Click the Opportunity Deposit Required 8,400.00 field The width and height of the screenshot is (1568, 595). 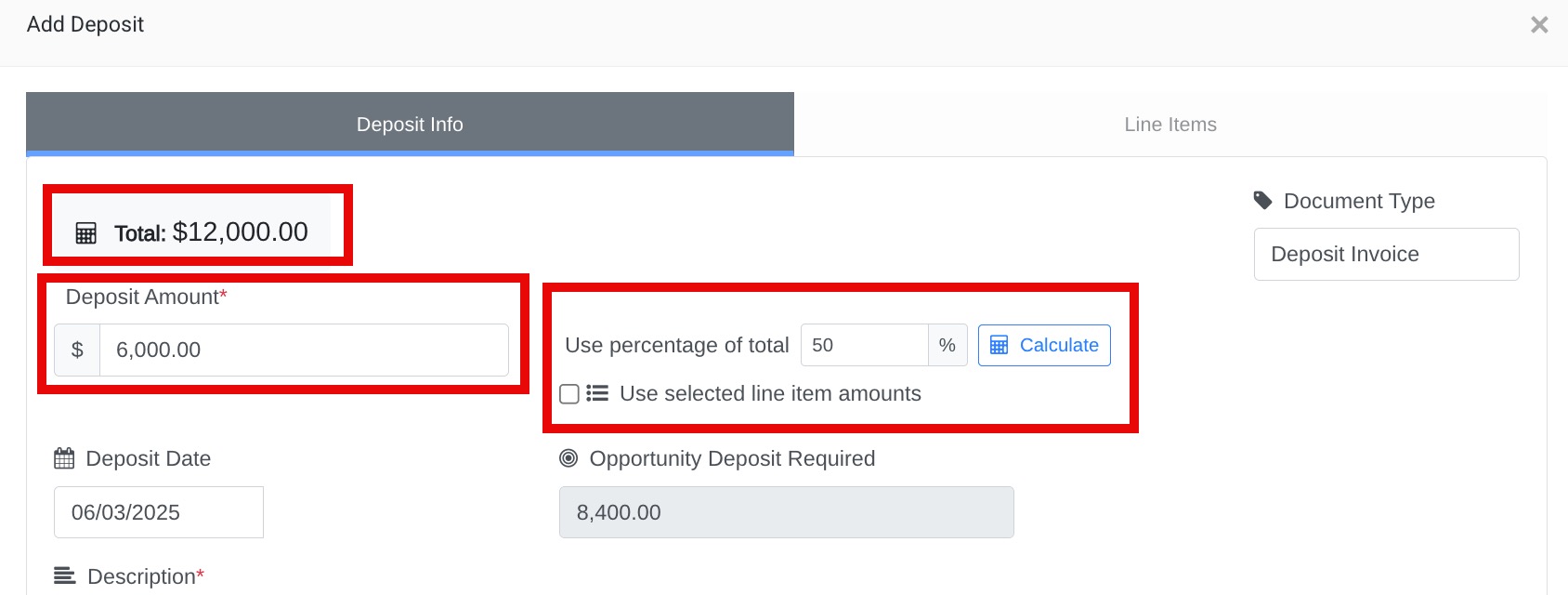pyautogui.click(x=786, y=512)
